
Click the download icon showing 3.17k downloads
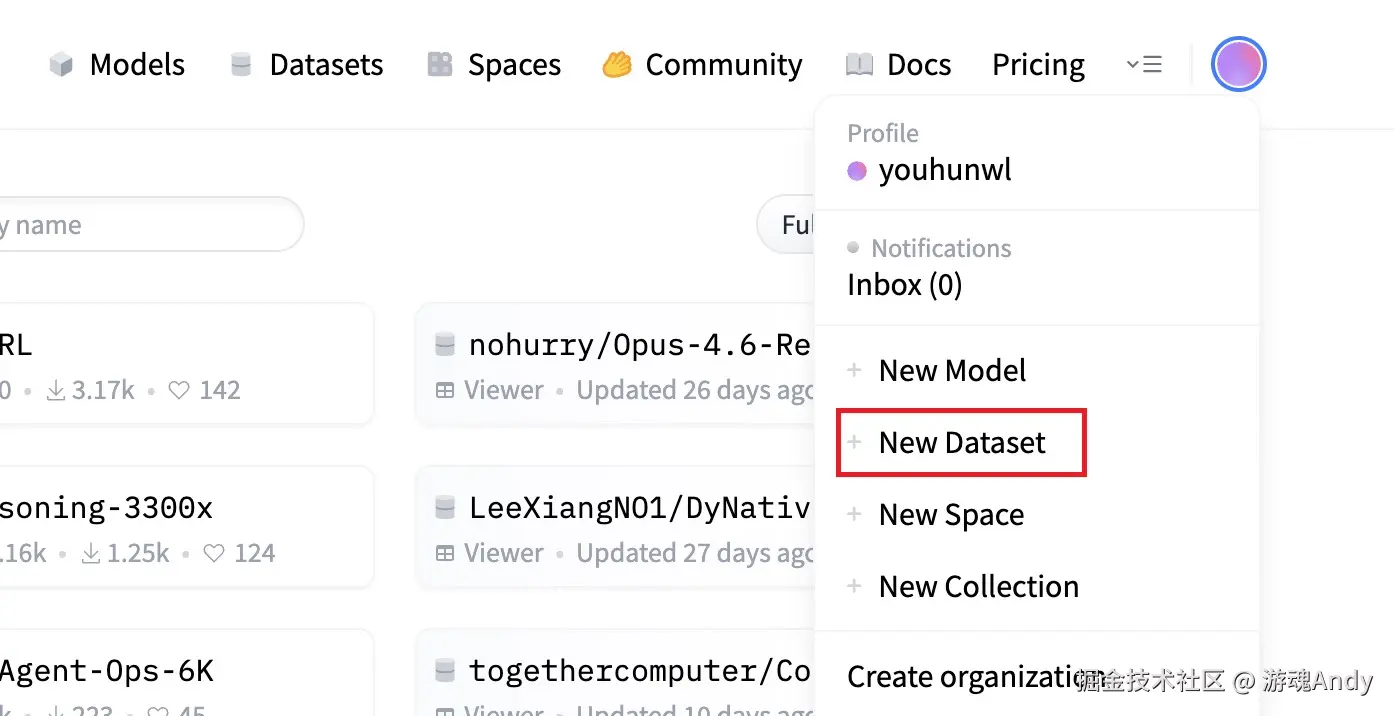(55, 390)
